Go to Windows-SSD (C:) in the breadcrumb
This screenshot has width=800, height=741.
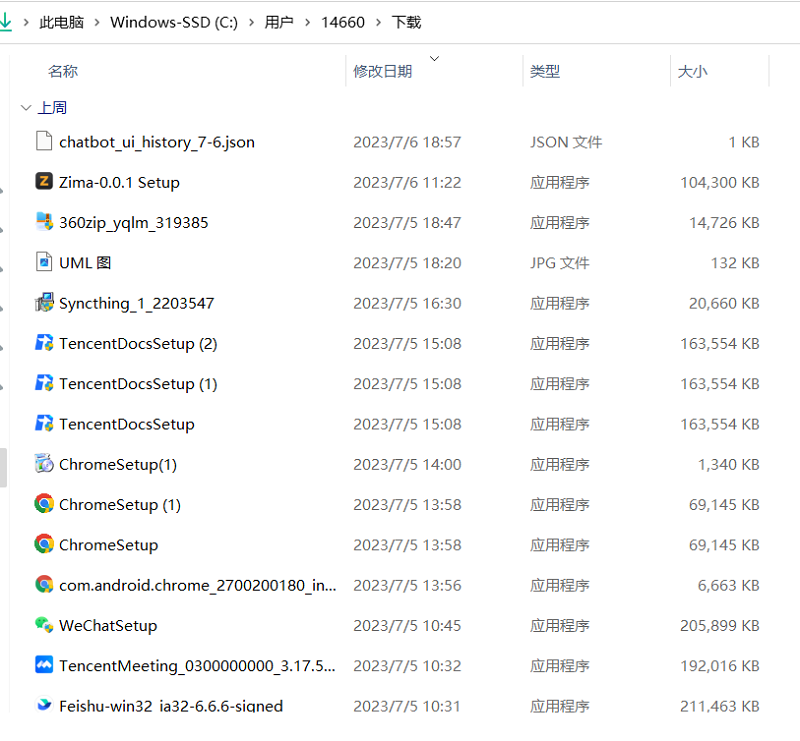[174, 22]
